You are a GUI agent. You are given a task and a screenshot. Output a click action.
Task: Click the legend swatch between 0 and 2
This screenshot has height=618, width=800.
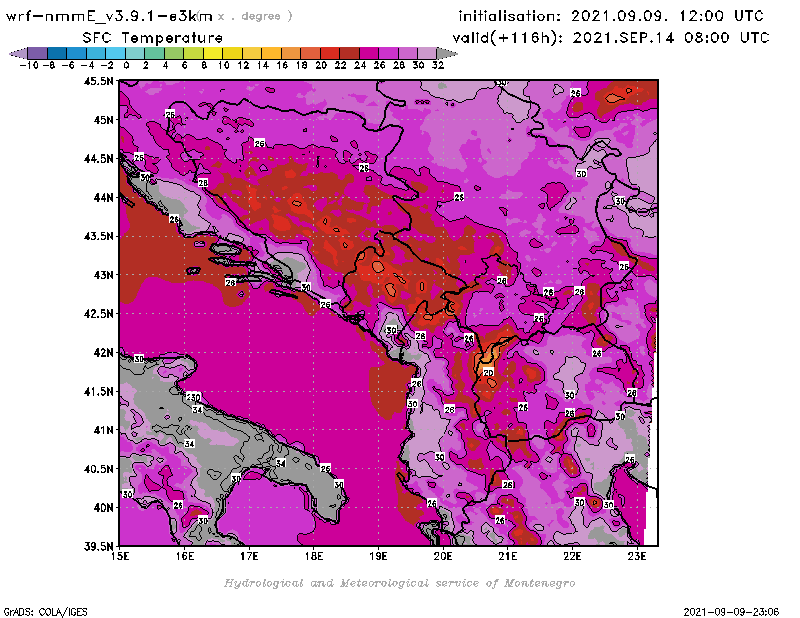135,54
